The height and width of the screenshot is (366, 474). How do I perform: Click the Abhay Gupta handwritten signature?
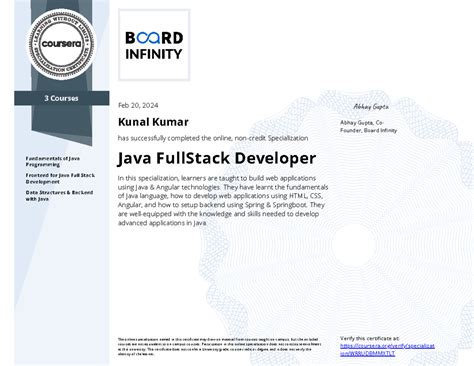click(371, 107)
